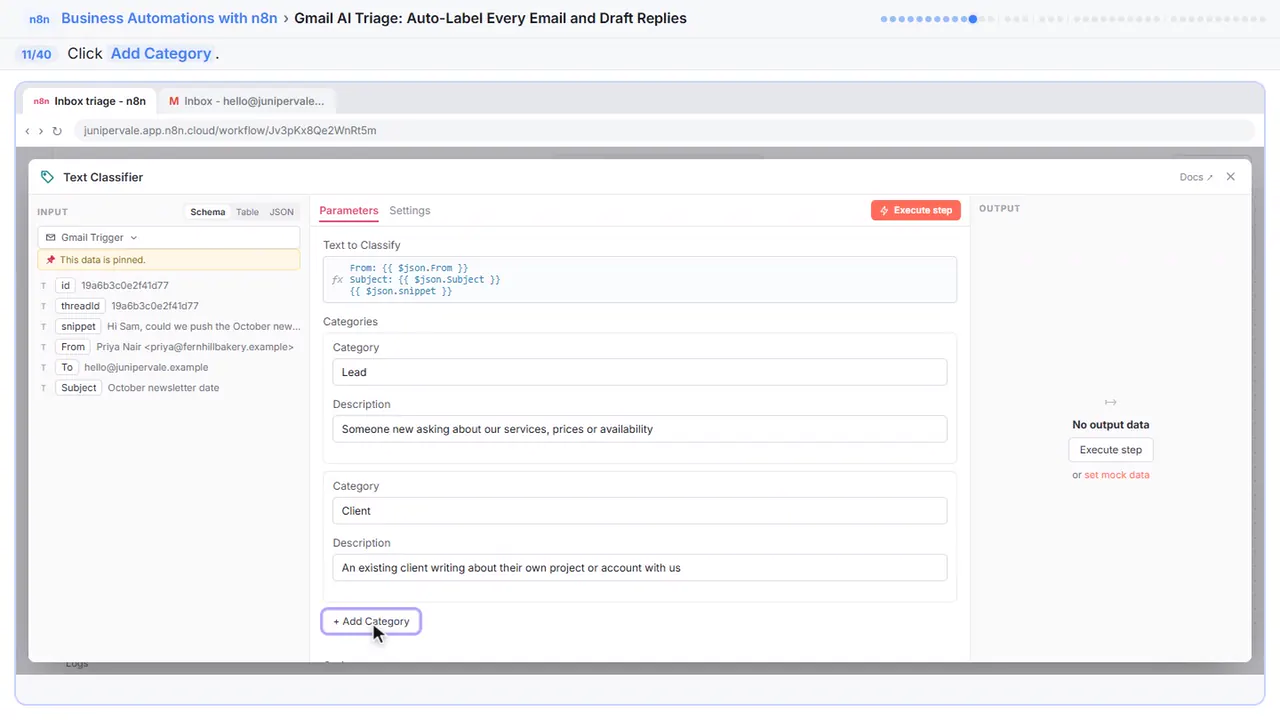1280x720 pixels.
Task: Click the set mock data link
Action: [1117, 475]
